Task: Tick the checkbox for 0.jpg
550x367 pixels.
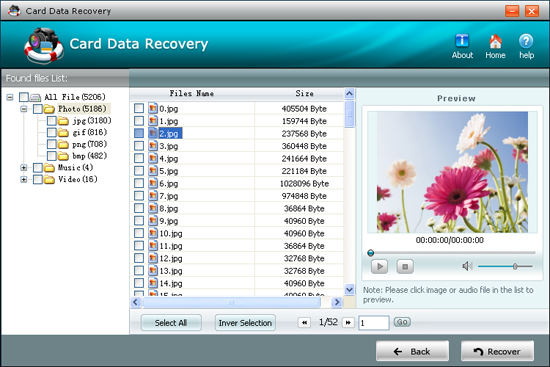Action: (x=139, y=108)
